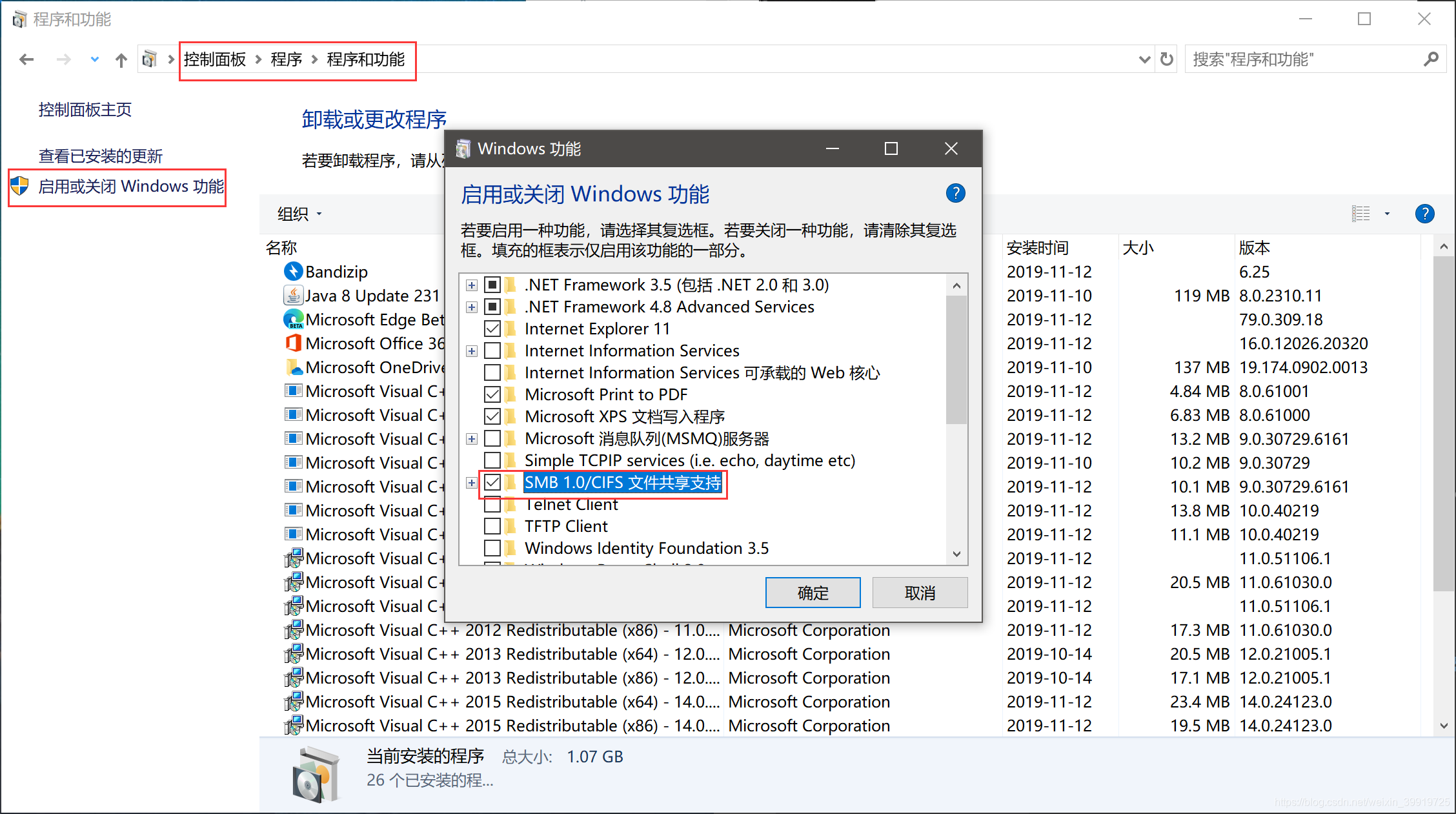This screenshot has height=814, width=1456.
Task: Select the Bandizip program icon
Action: tap(293, 271)
